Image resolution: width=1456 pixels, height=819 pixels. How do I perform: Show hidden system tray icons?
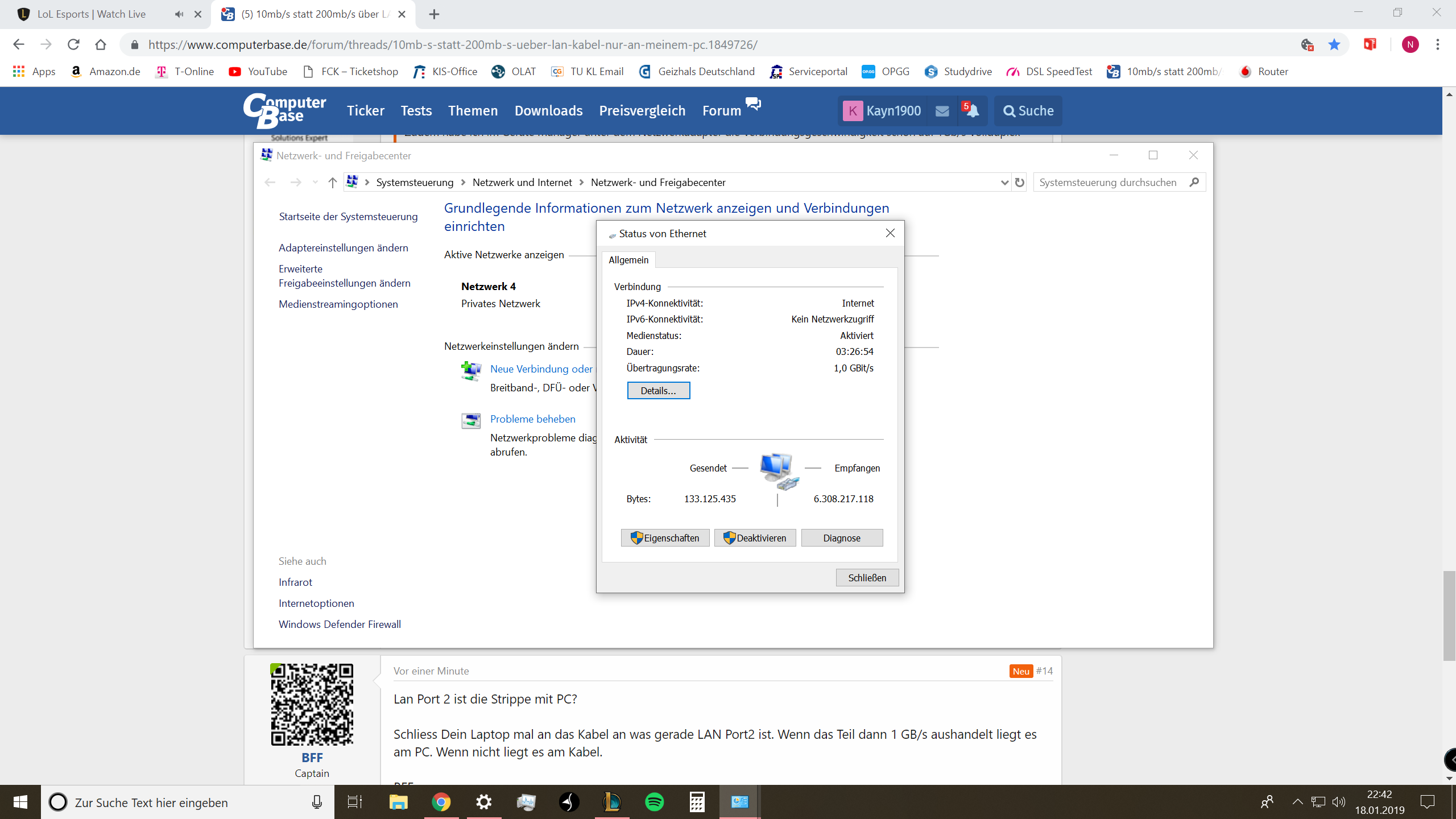coord(1297,802)
